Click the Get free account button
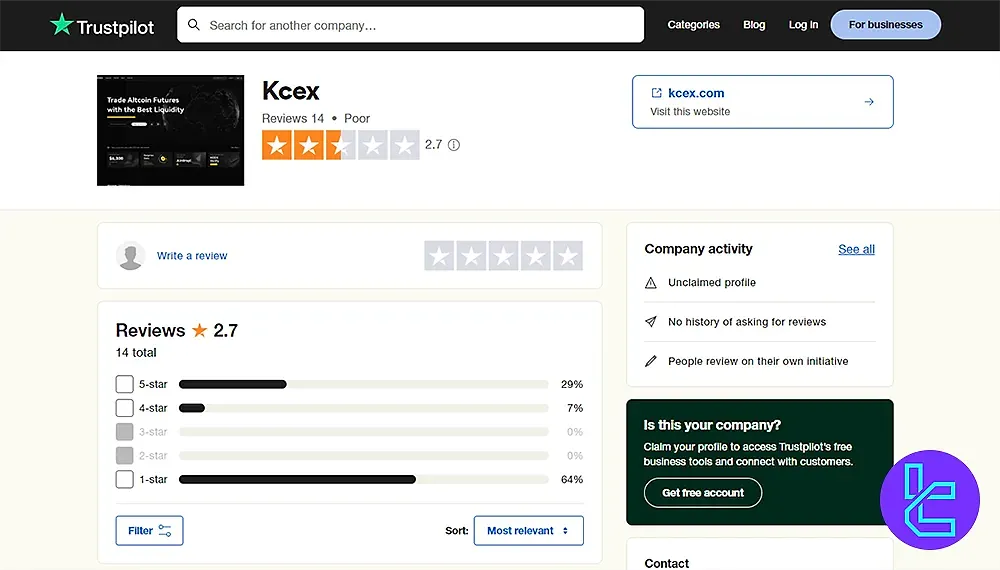 point(703,493)
